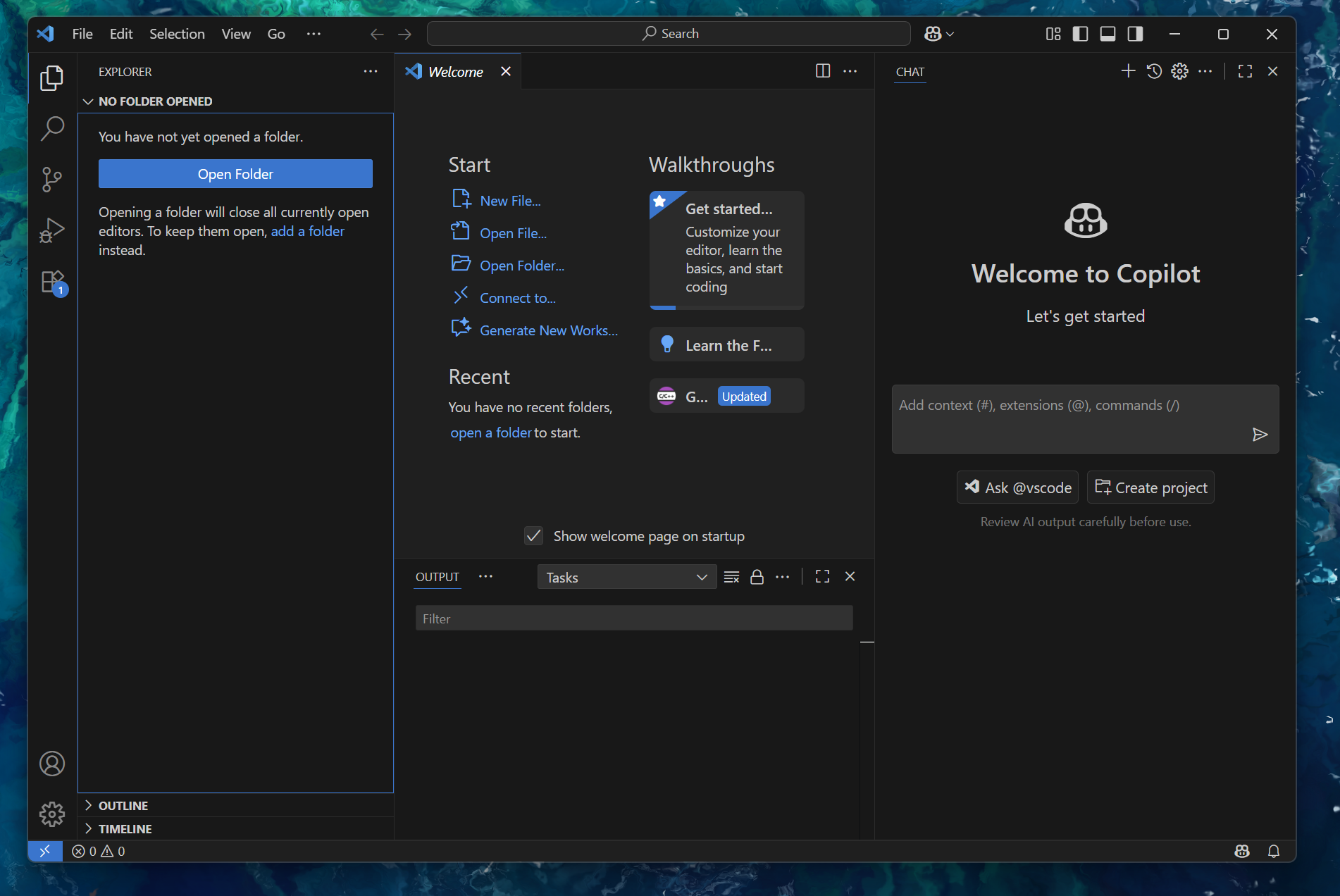Toggle the primary side bar visibility
This screenshot has height=896, width=1340.
click(x=1080, y=34)
